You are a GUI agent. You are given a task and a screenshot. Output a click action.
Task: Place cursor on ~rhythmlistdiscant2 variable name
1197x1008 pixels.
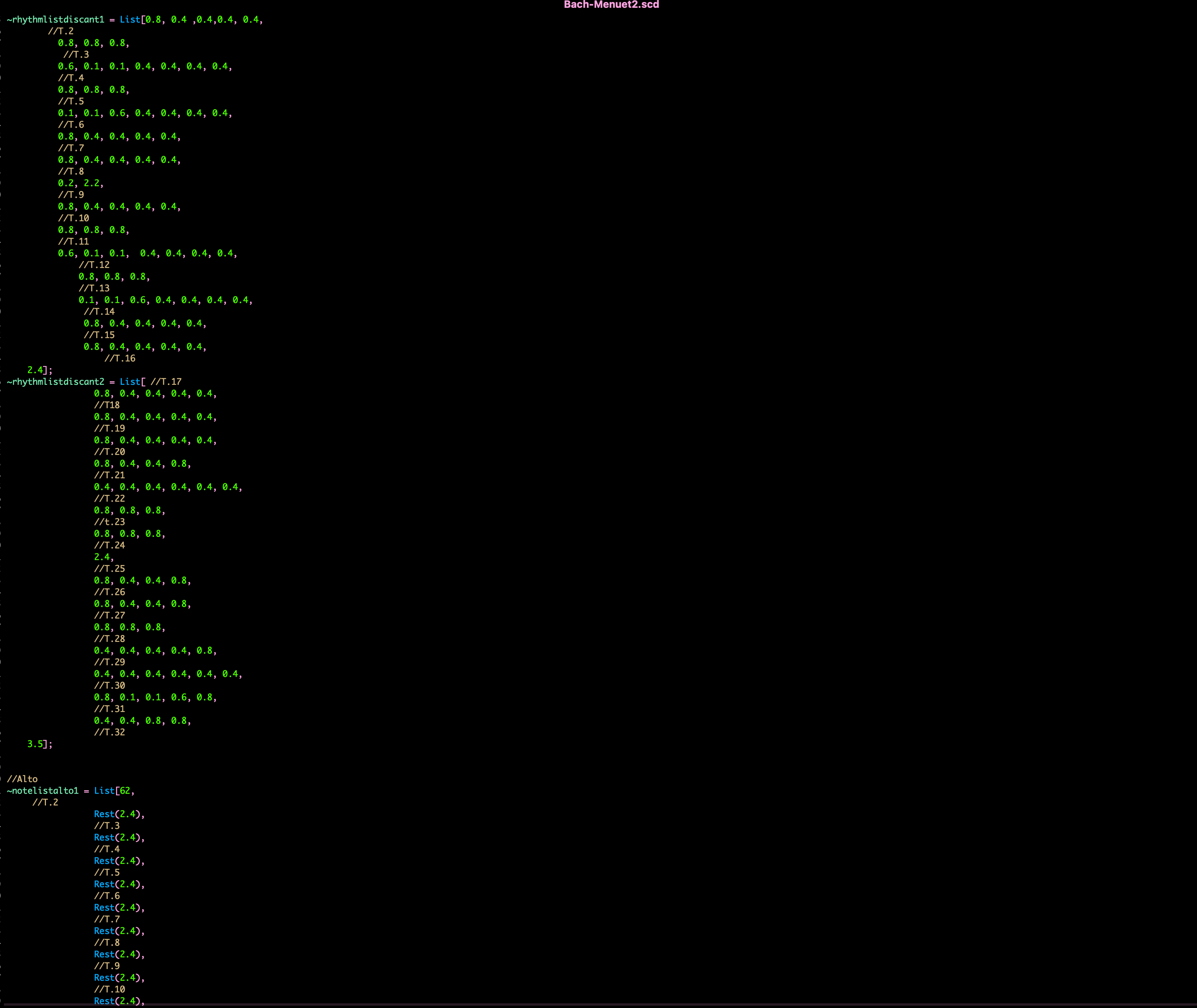(55, 382)
